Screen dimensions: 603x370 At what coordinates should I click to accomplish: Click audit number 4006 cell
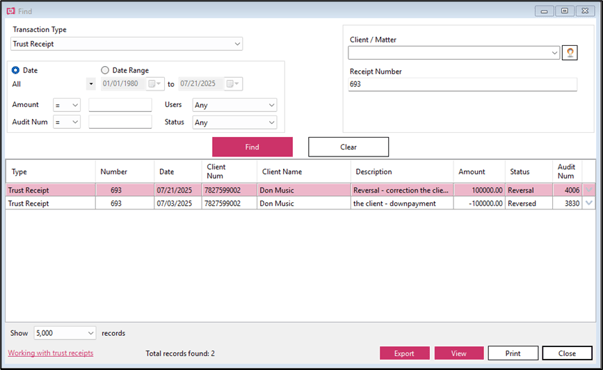click(x=568, y=190)
